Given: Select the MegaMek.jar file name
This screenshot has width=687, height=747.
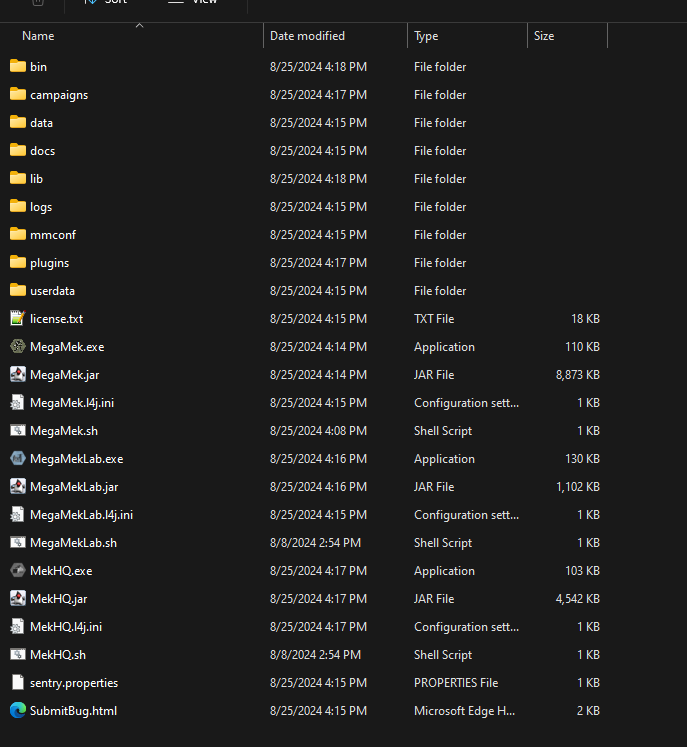Looking at the screenshot, I should [x=65, y=375].
